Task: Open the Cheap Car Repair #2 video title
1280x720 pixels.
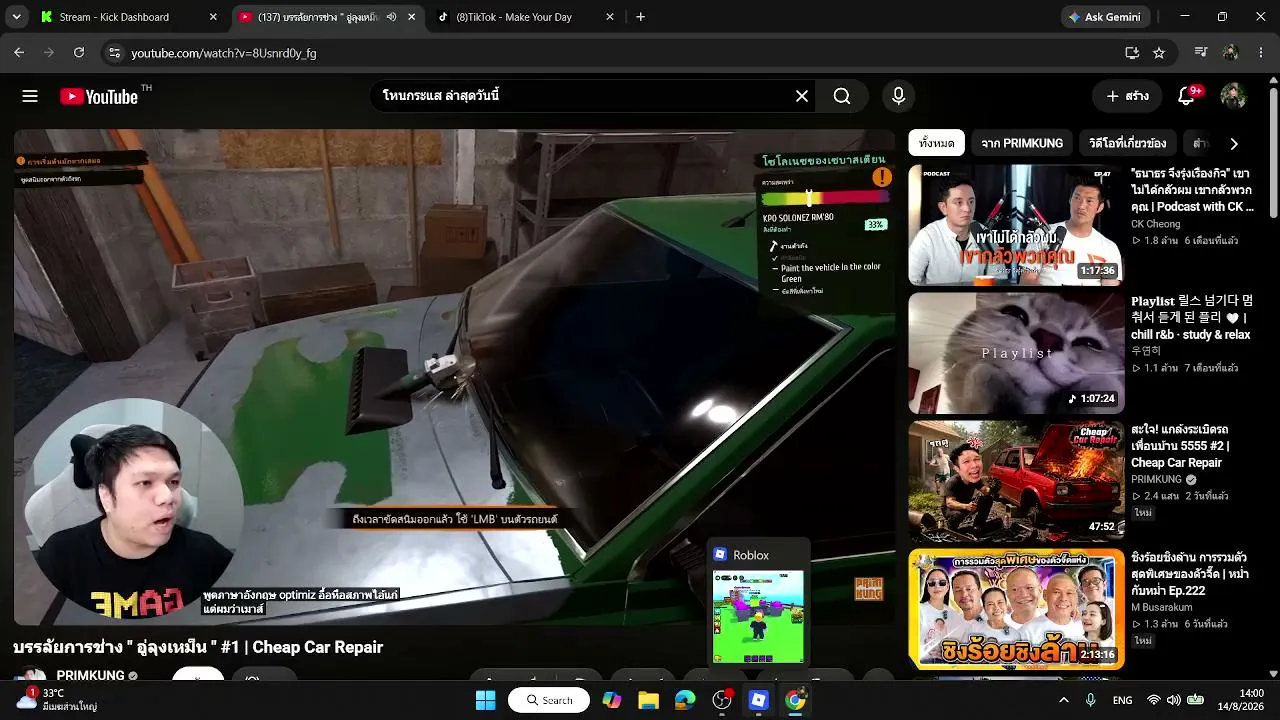Action: tap(1180, 446)
